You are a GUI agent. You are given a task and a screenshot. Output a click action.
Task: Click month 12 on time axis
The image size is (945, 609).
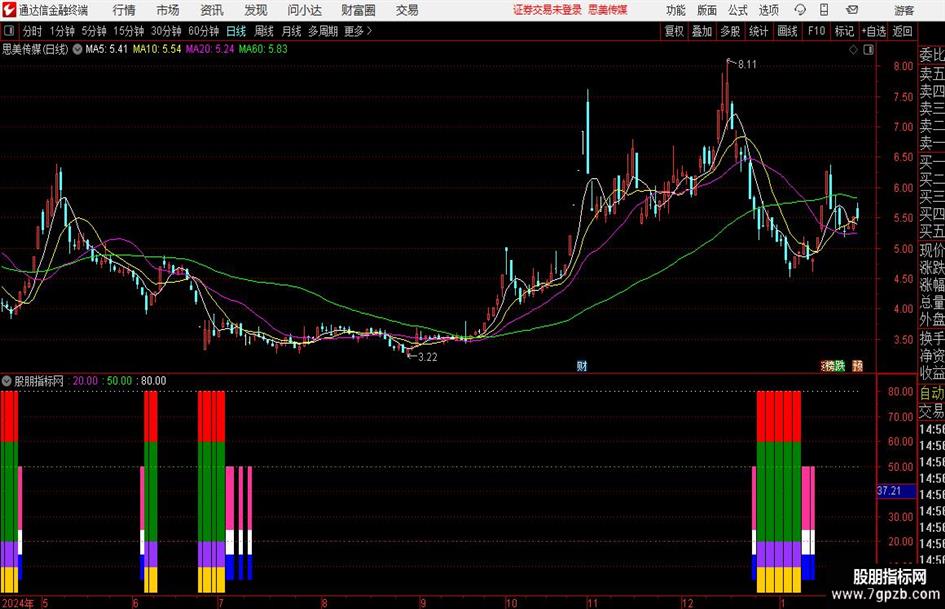tap(687, 602)
